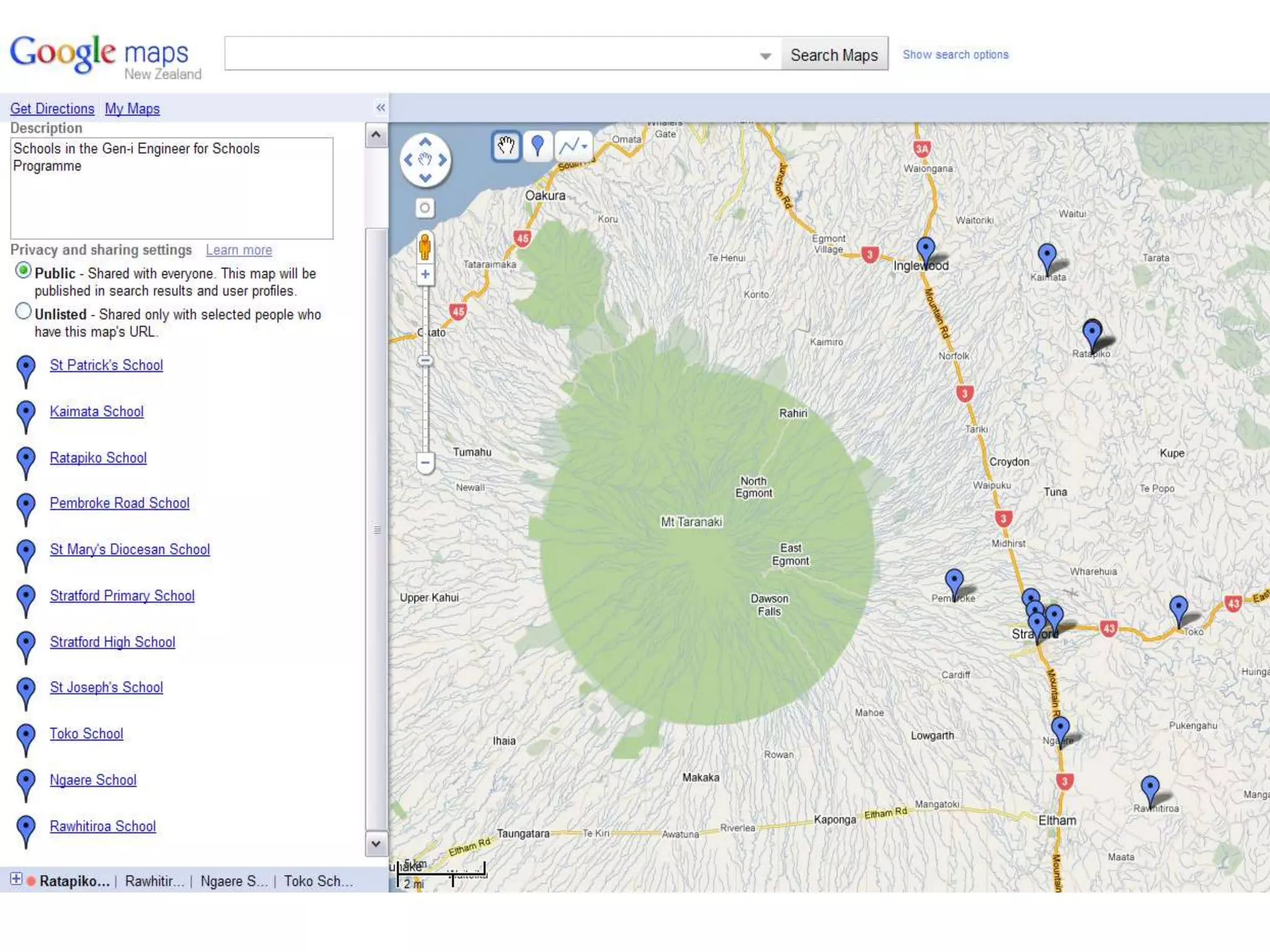Image resolution: width=1270 pixels, height=952 pixels.
Task: Select the Unlisted sharing option
Action: click(x=24, y=312)
